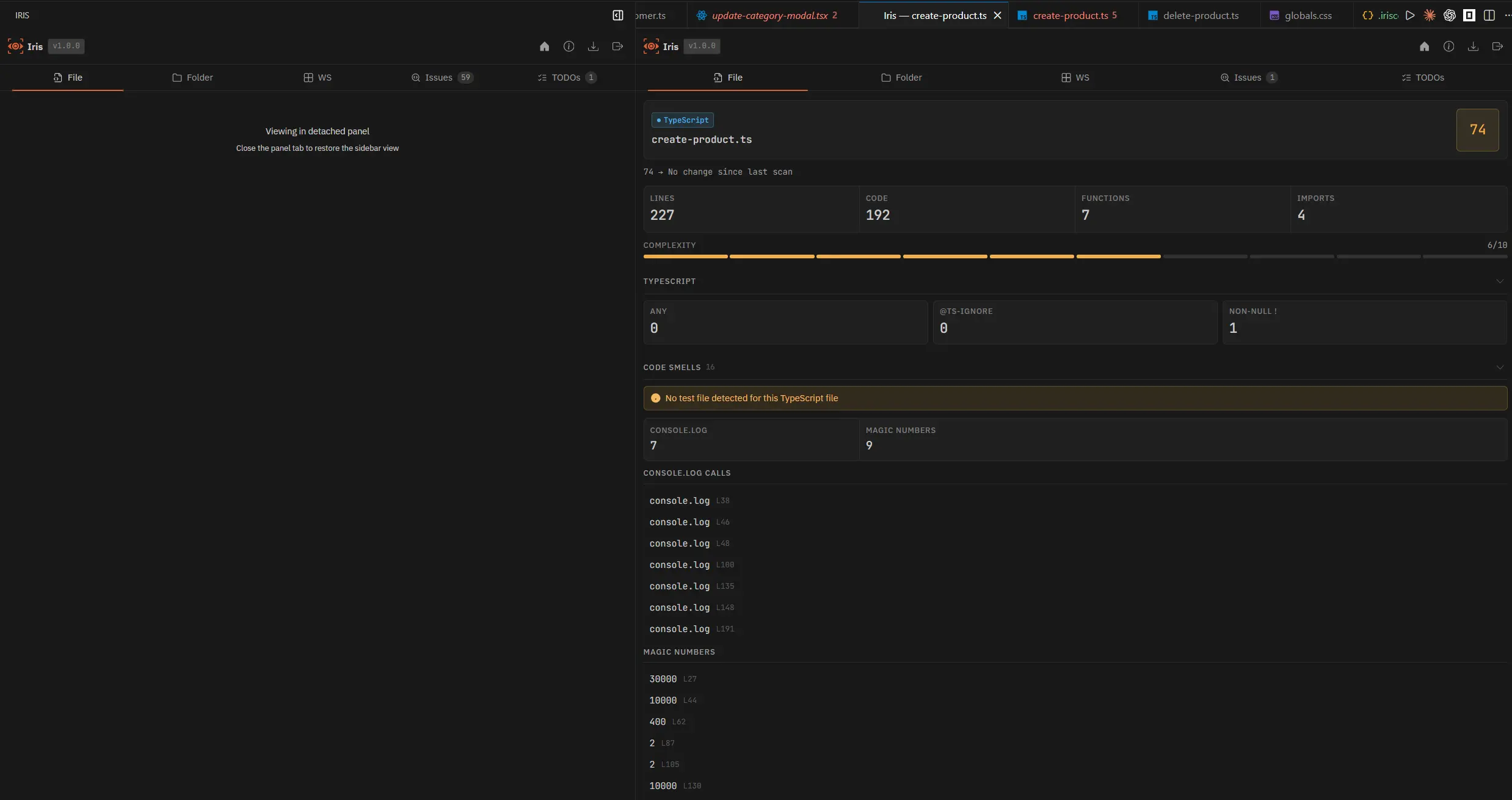Click the FUNCTIONS 7 stat card
Viewport: 1512px width, 800px height.
click(1183, 209)
